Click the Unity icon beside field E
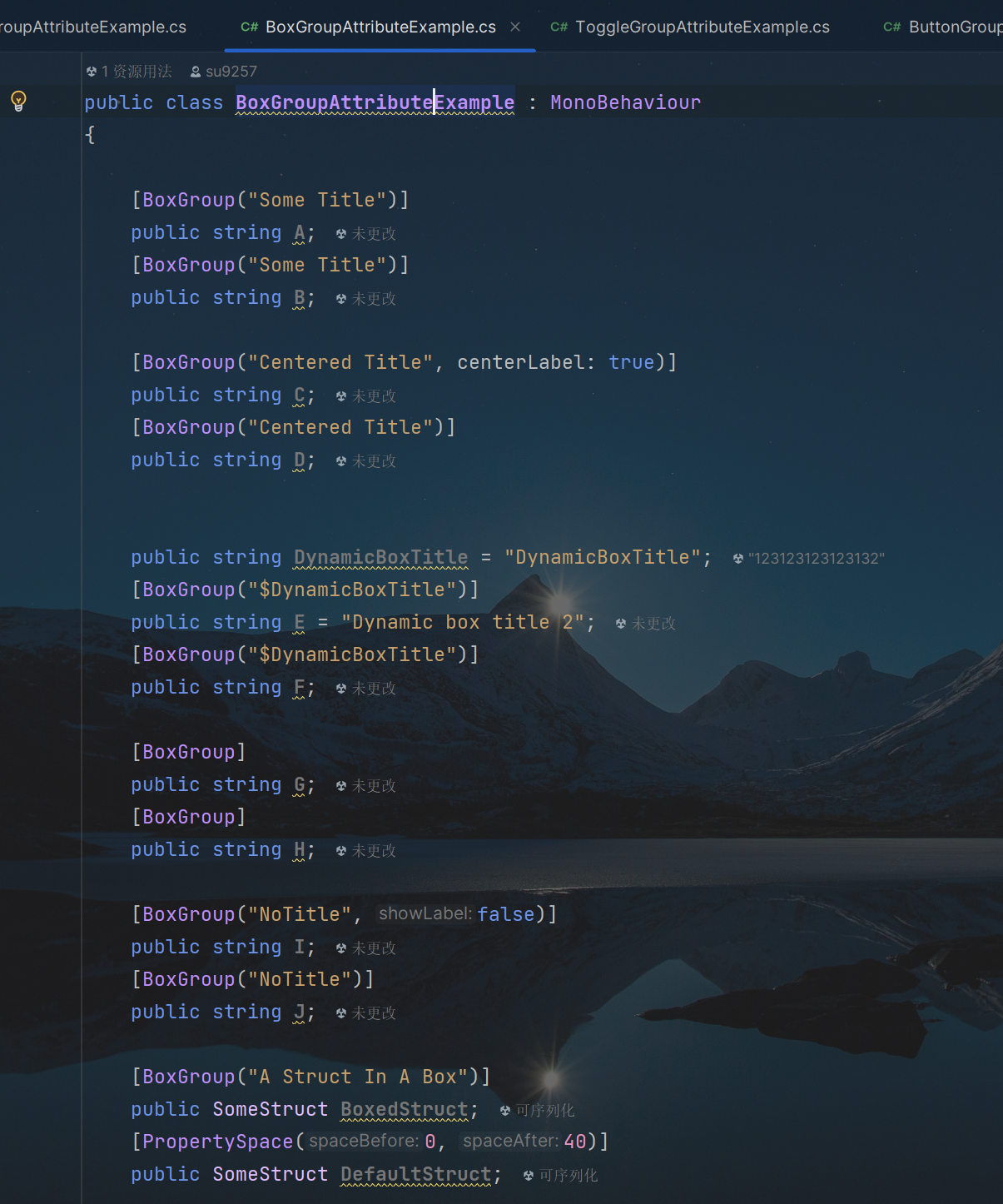The image size is (1003, 1204). [x=621, y=624]
